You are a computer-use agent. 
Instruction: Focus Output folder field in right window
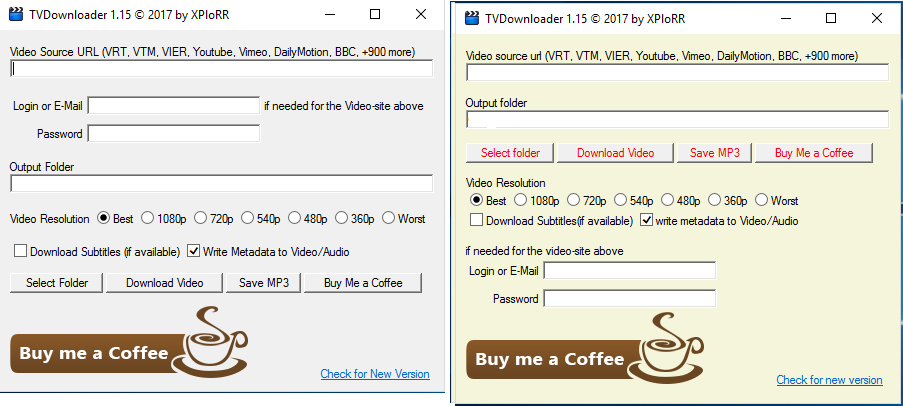(x=677, y=120)
